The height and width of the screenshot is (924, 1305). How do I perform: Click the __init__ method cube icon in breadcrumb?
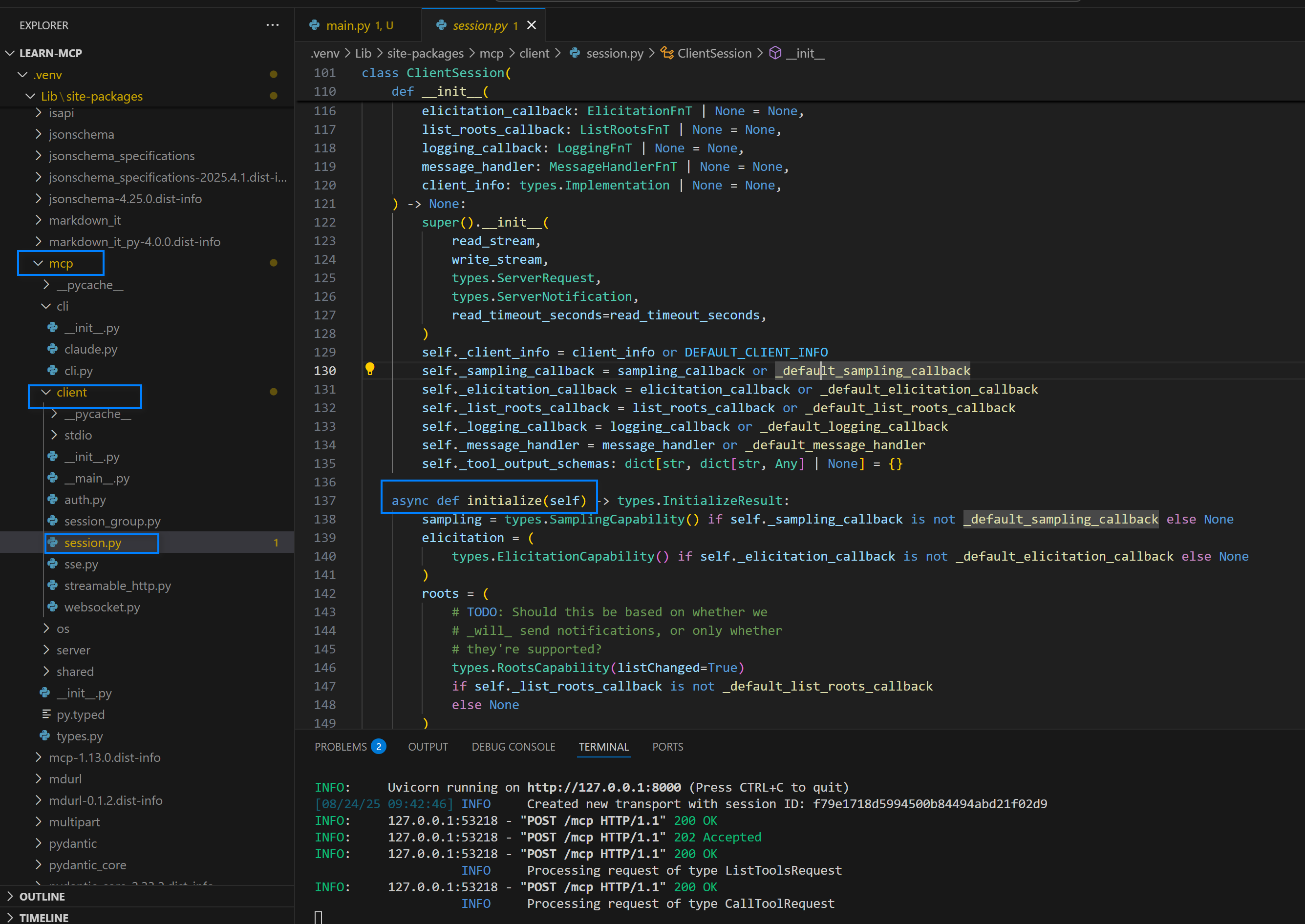[x=775, y=53]
